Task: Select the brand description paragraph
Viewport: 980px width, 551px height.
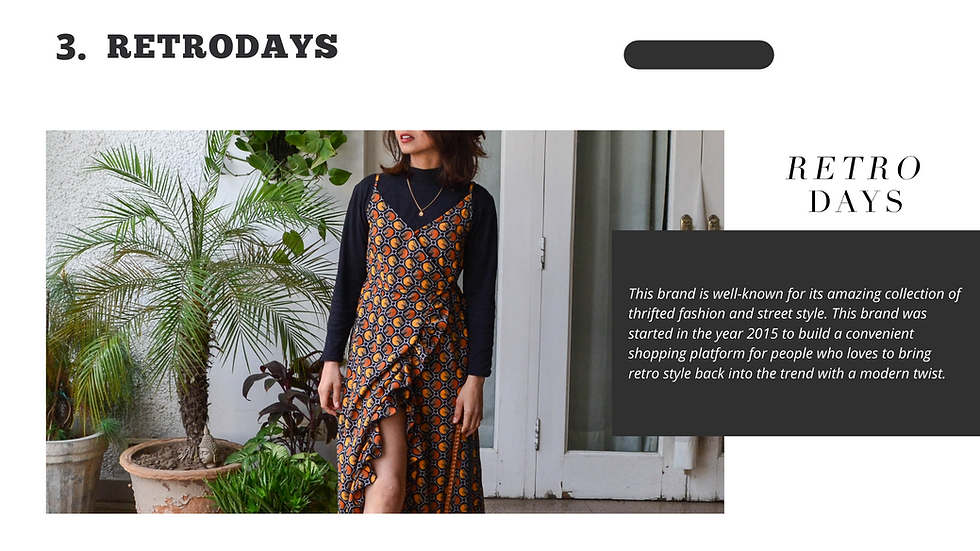Action: point(794,334)
